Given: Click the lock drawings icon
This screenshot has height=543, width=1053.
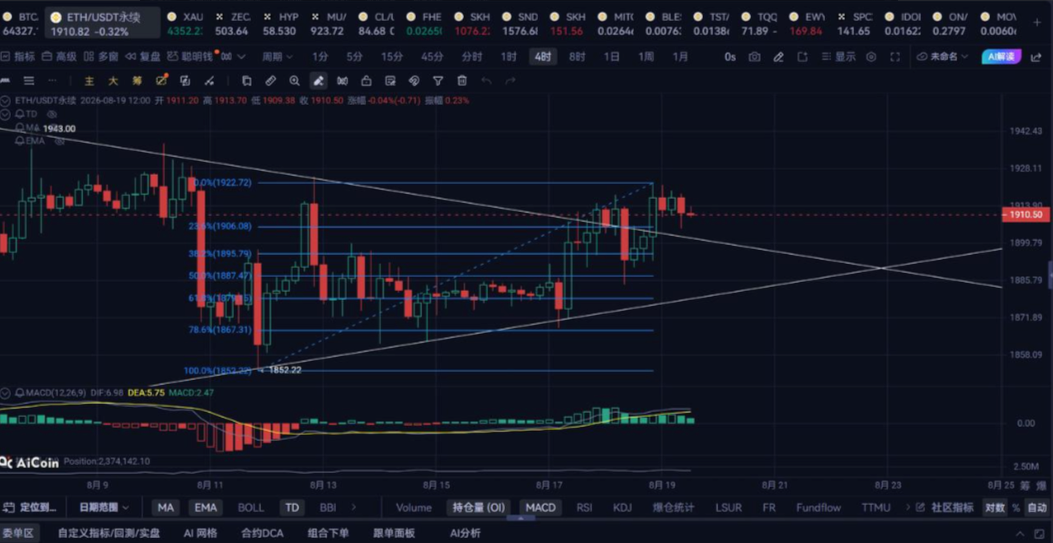Looking at the screenshot, I should (x=366, y=81).
